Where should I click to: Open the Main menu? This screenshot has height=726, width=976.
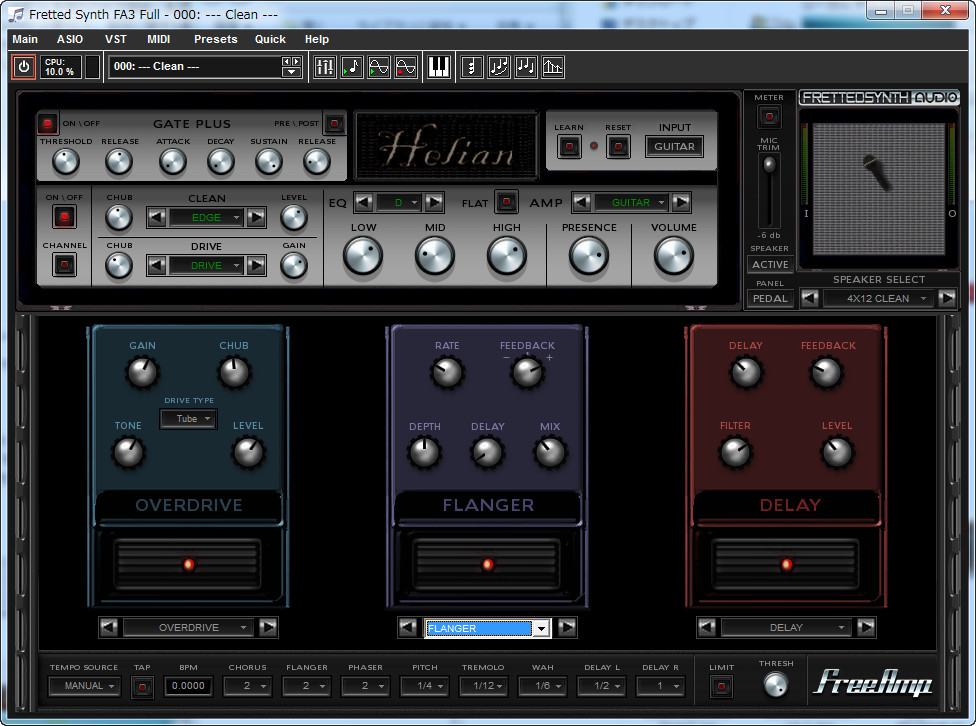coord(25,39)
